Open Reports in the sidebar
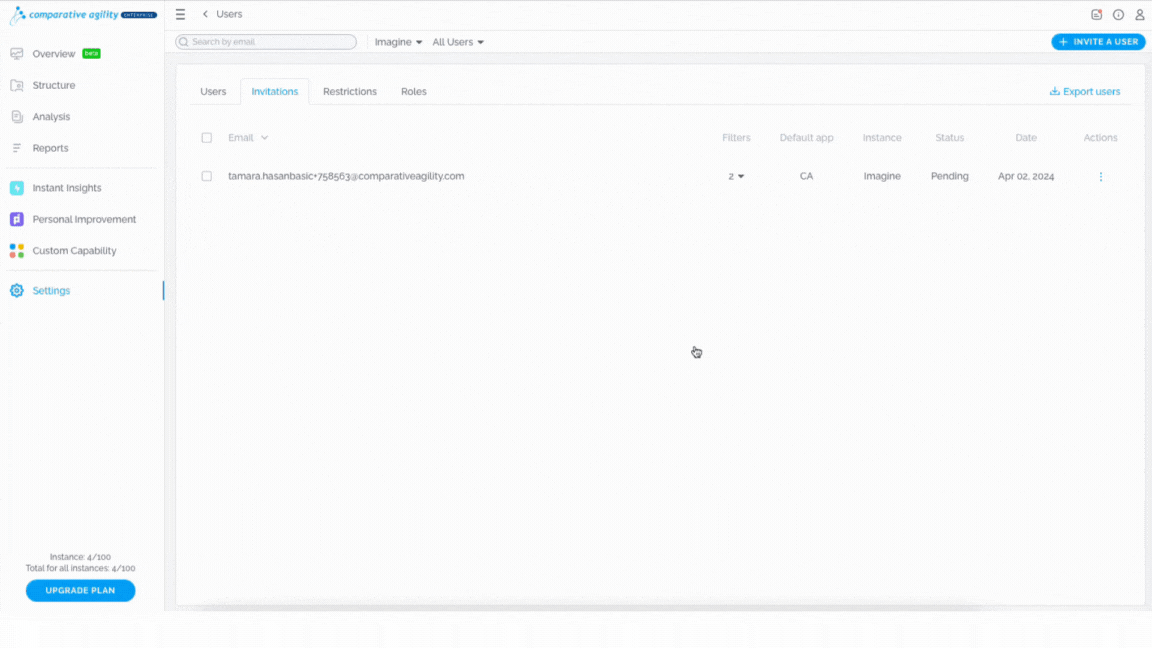The width and height of the screenshot is (1152, 648). tap(50, 148)
